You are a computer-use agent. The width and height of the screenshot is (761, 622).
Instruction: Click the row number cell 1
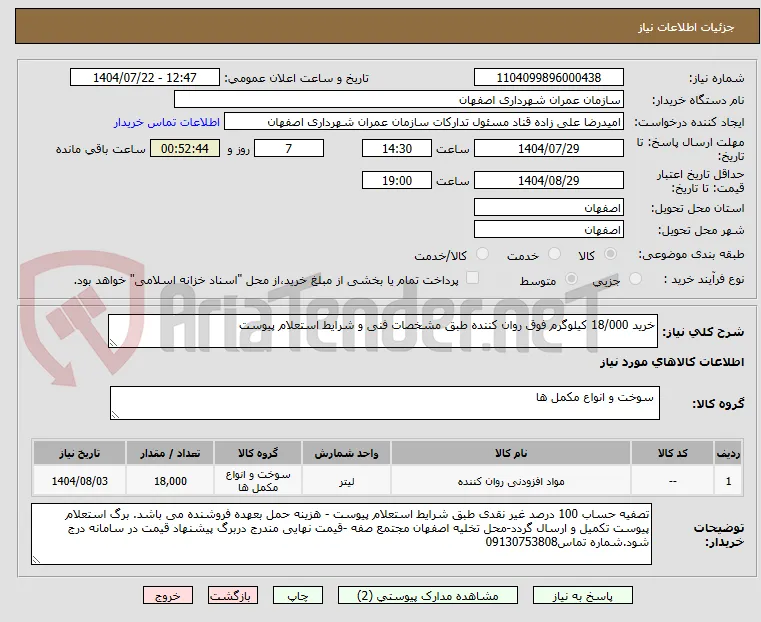tap(728, 481)
